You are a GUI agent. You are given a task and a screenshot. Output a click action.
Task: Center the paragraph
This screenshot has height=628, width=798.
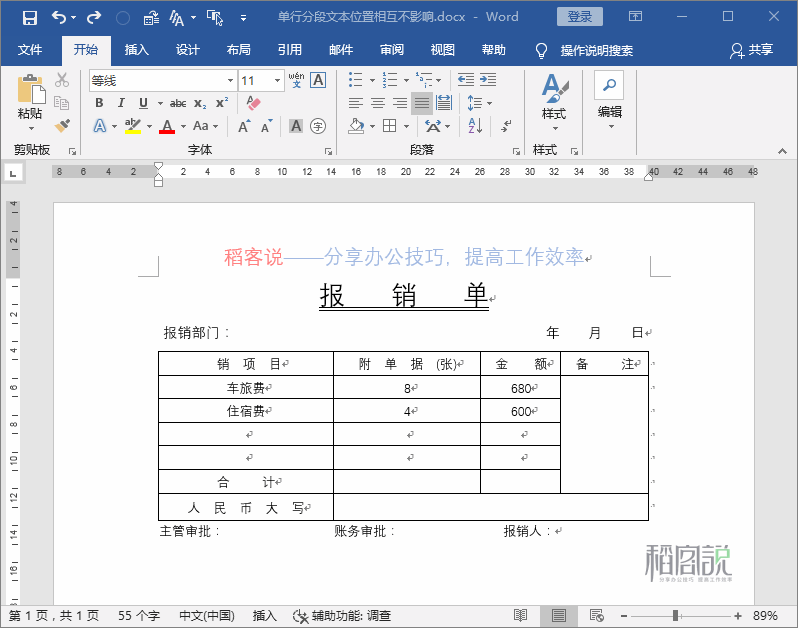tap(378, 103)
